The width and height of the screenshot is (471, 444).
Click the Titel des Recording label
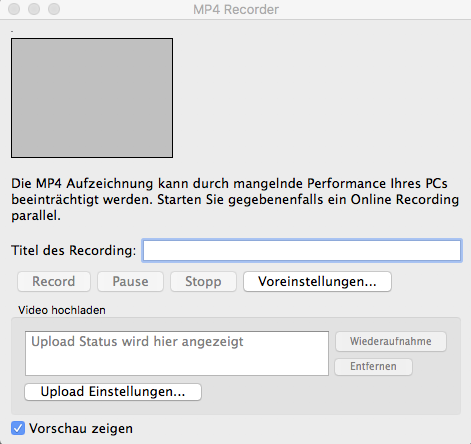(74, 250)
